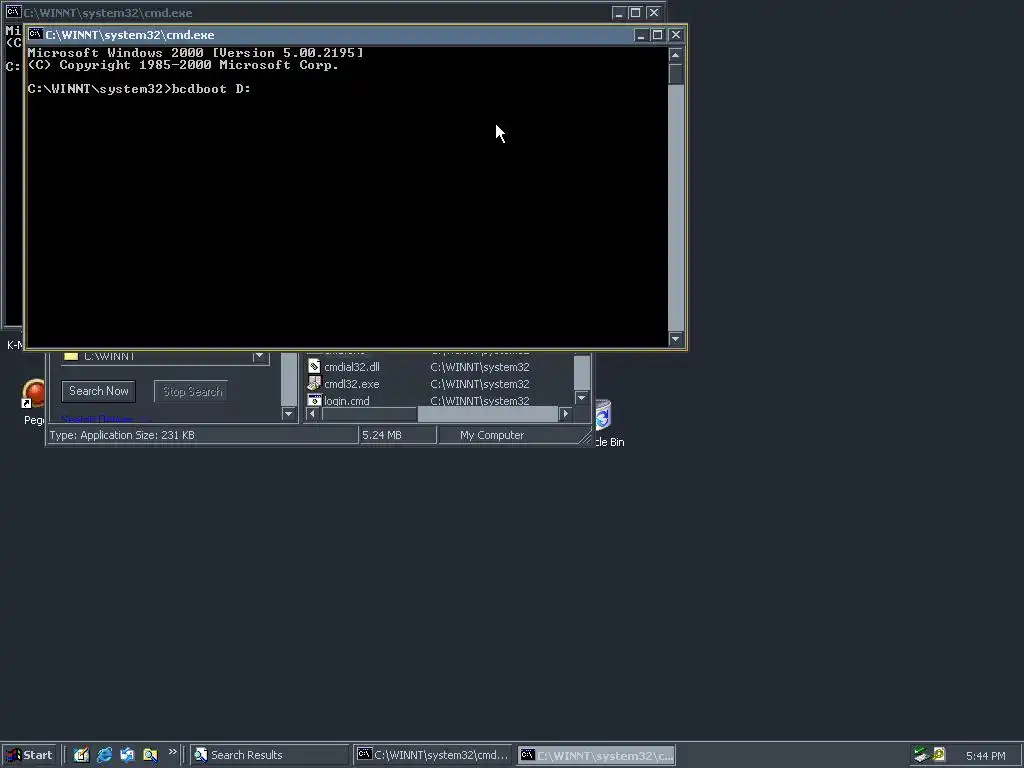Select the active cmd.exe taskbar button

tap(596, 755)
